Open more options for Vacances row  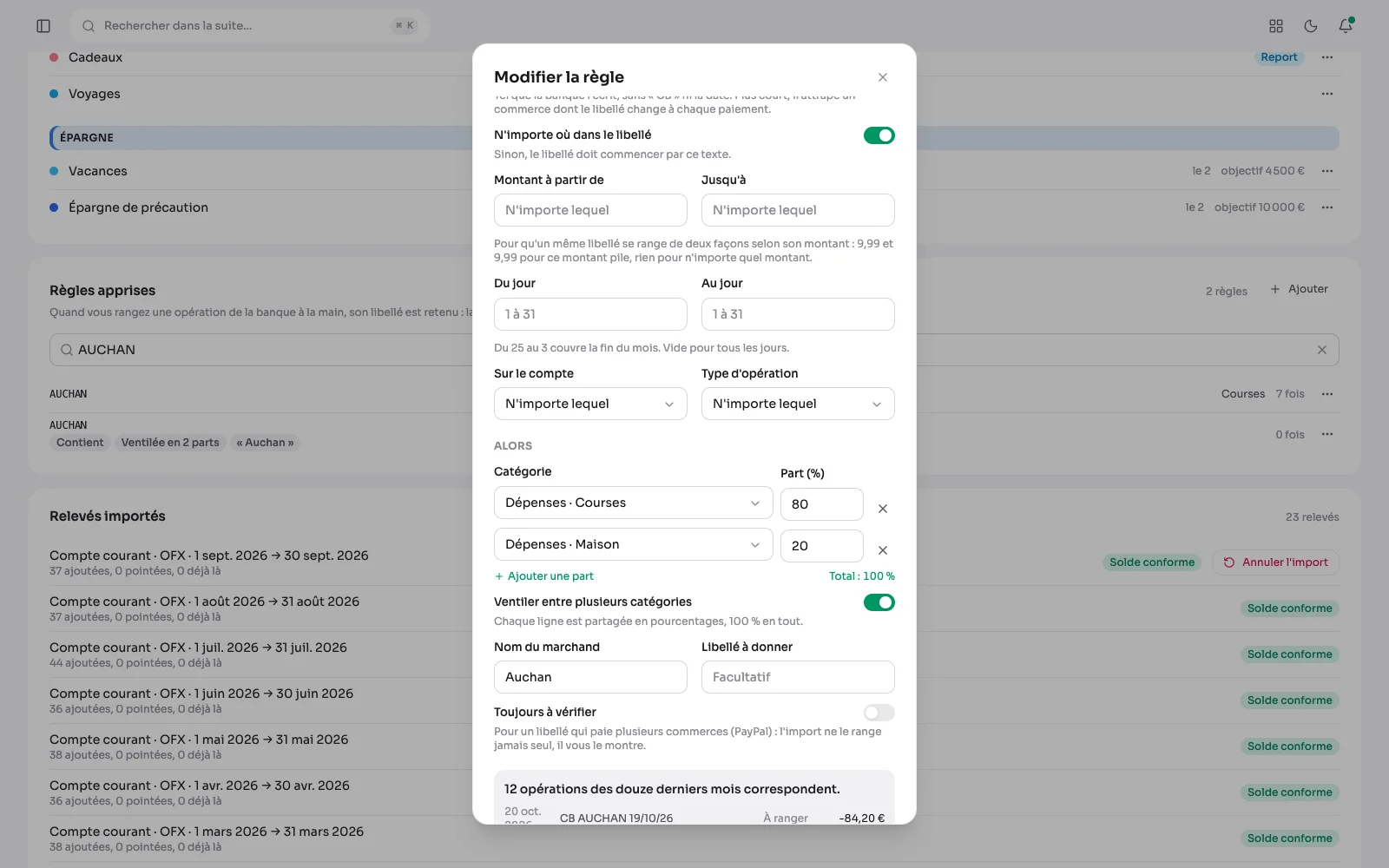(1327, 171)
